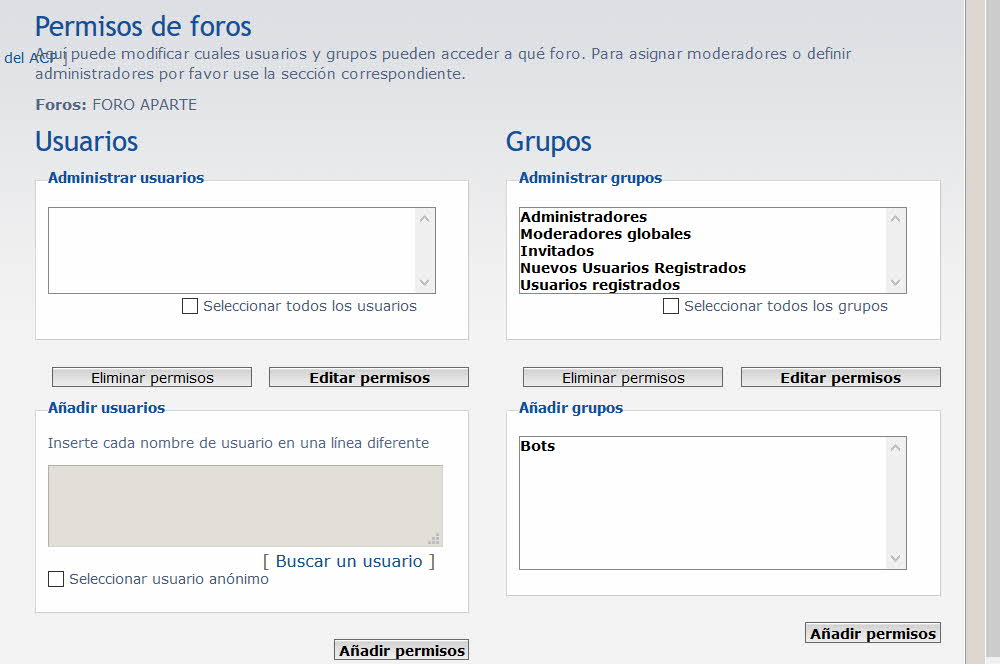The width and height of the screenshot is (1000, 665).
Task: Click up arrow of Añadir grupos list
Action: (x=895, y=448)
